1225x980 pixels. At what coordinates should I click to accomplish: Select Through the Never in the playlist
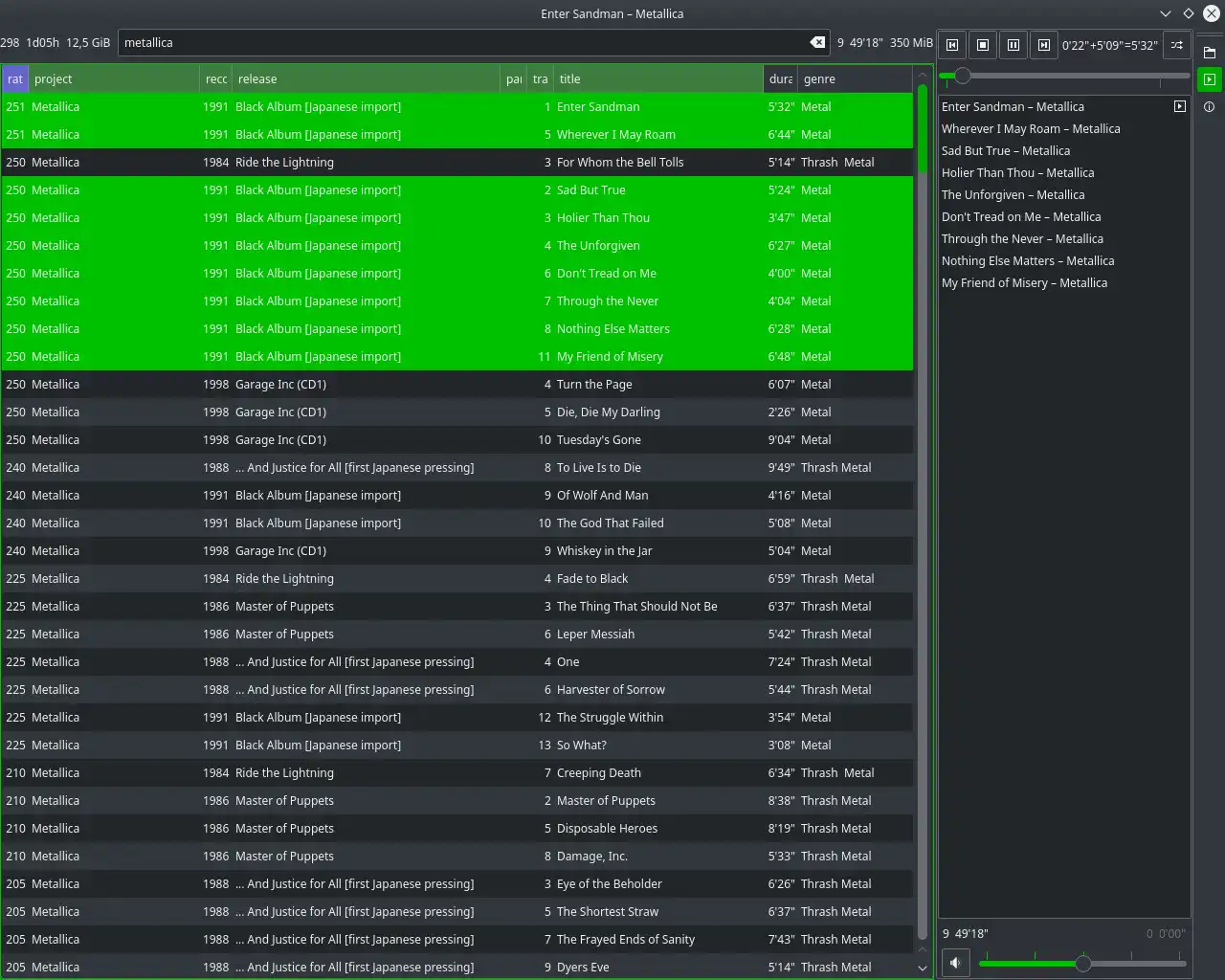coord(1064,238)
